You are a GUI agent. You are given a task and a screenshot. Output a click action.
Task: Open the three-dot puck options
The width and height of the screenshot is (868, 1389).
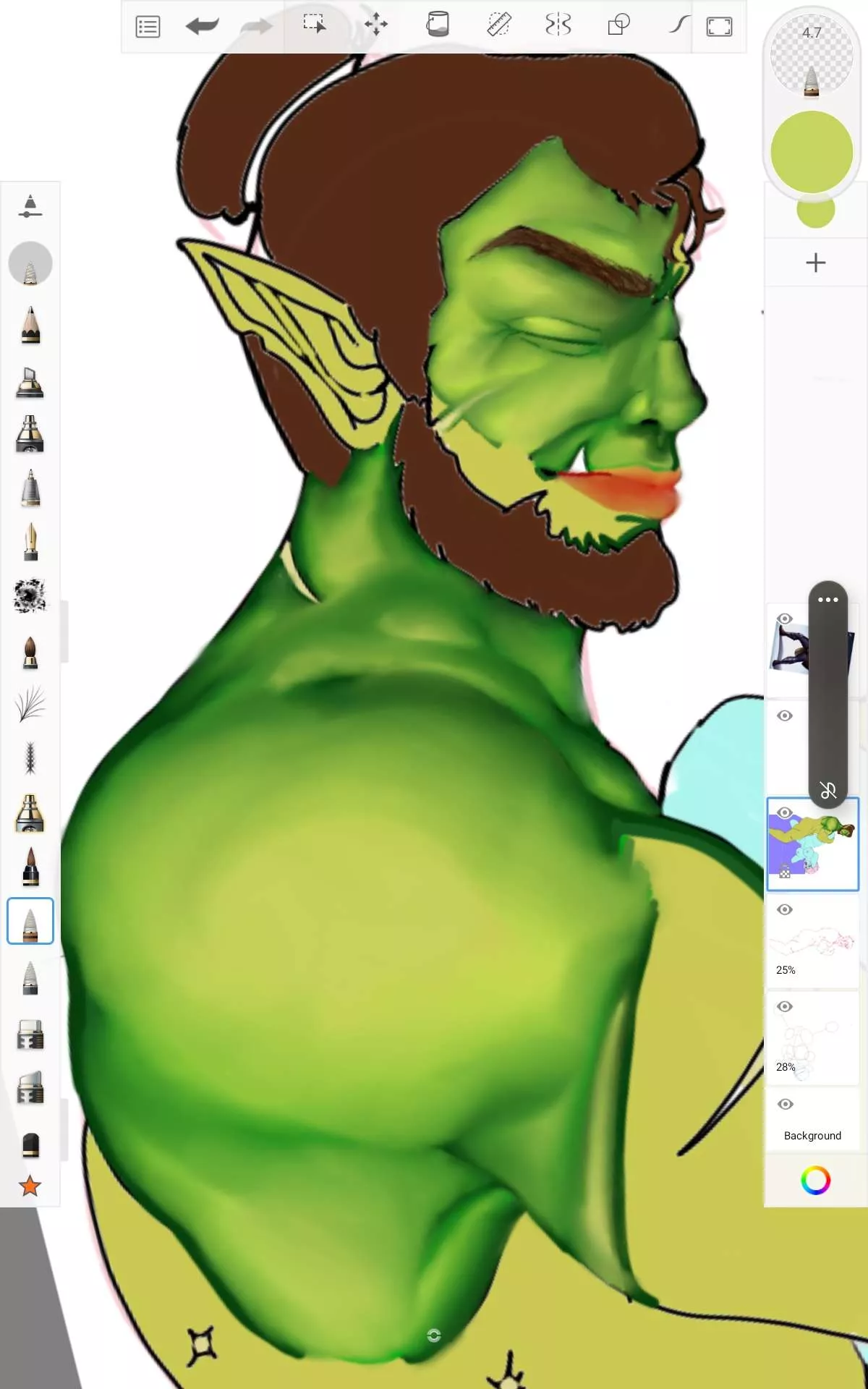[828, 600]
